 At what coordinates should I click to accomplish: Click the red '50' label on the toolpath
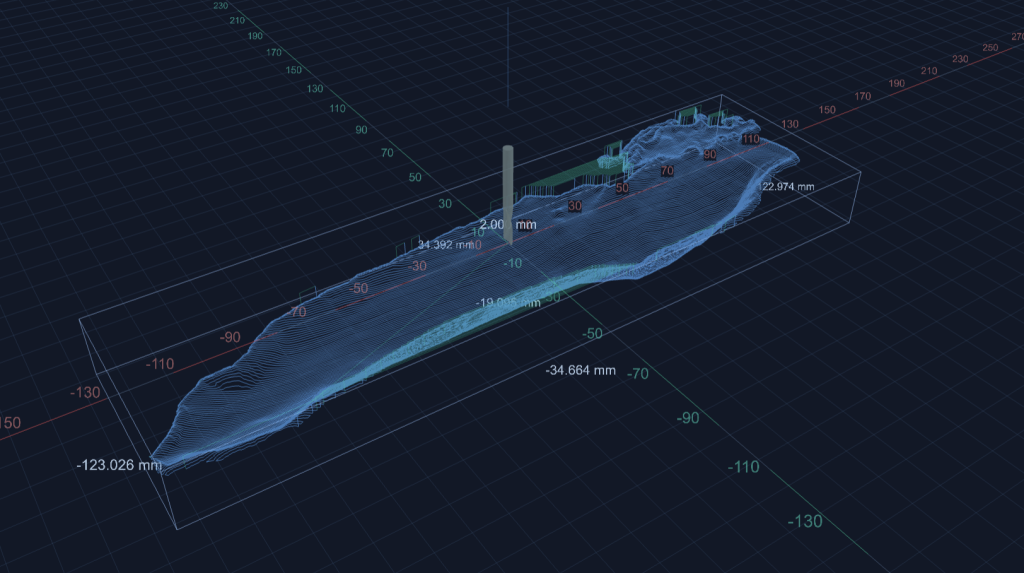(622, 188)
